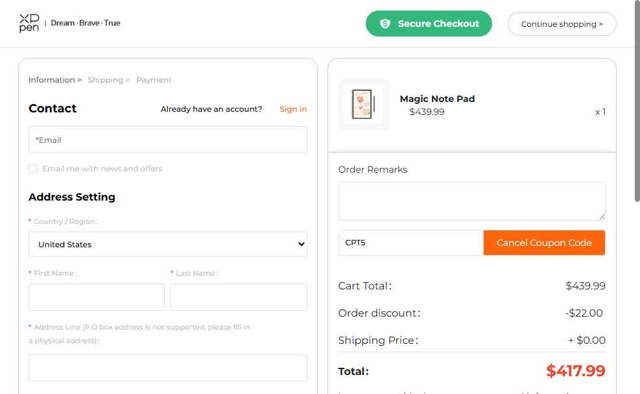Focus the Address Line field
Image resolution: width=640 pixels, height=394 pixels.
click(x=167, y=368)
